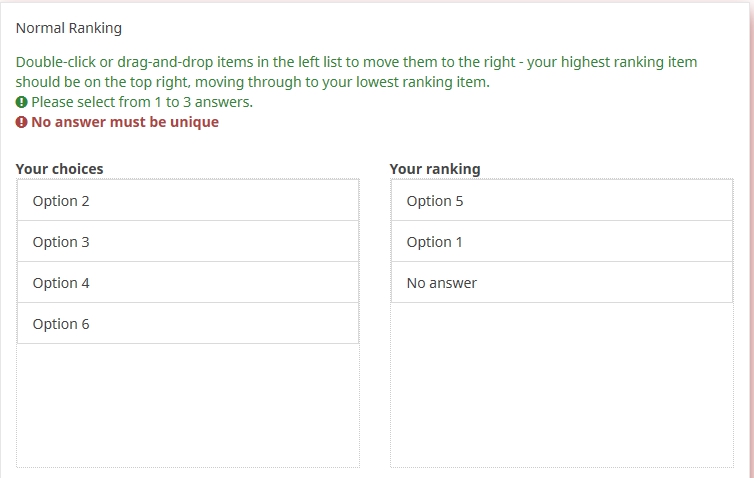The height and width of the screenshot is (478, 754).
Task: Pick Option 4 from the choices list
Action: tap(187, 283)
